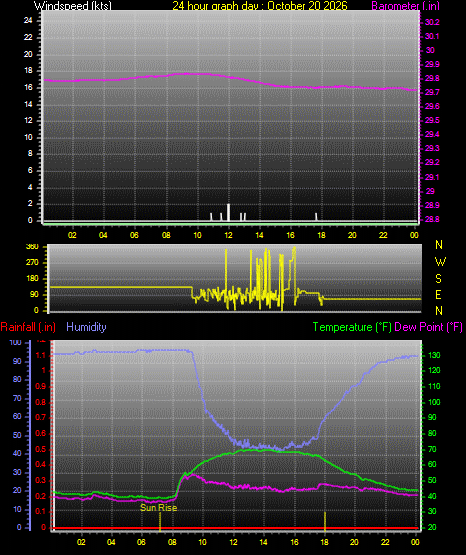
Task: Click the 10 value on the humidity axis
Action: click(17, 509)
